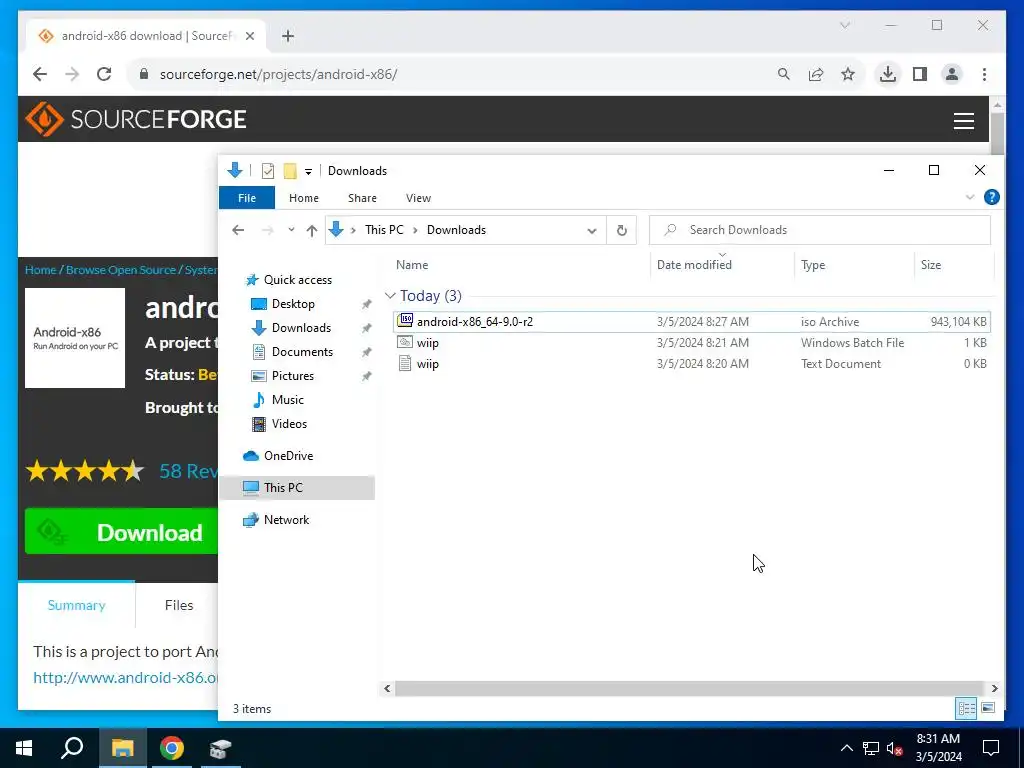
Task: Bookmark this page with star icon
Action: (848, 74)
